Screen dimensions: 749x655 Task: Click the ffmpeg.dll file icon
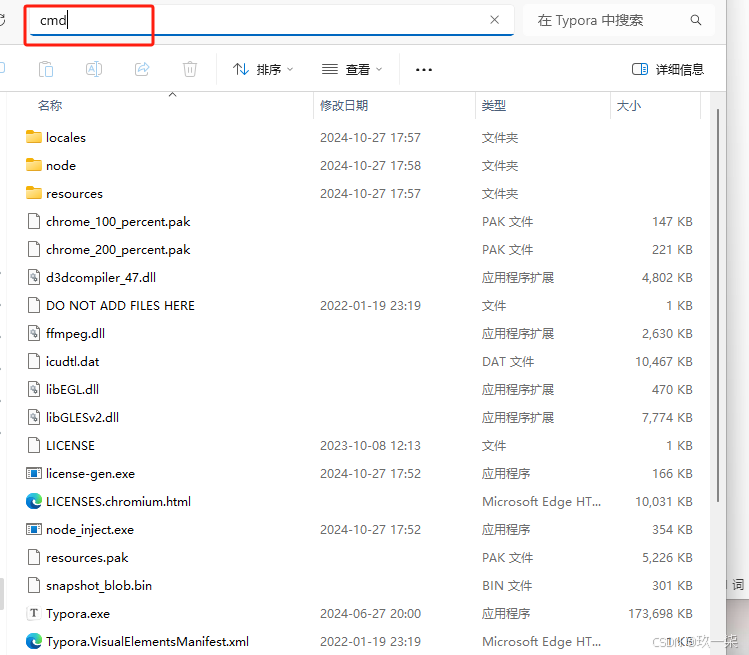[x=33, y=333]
